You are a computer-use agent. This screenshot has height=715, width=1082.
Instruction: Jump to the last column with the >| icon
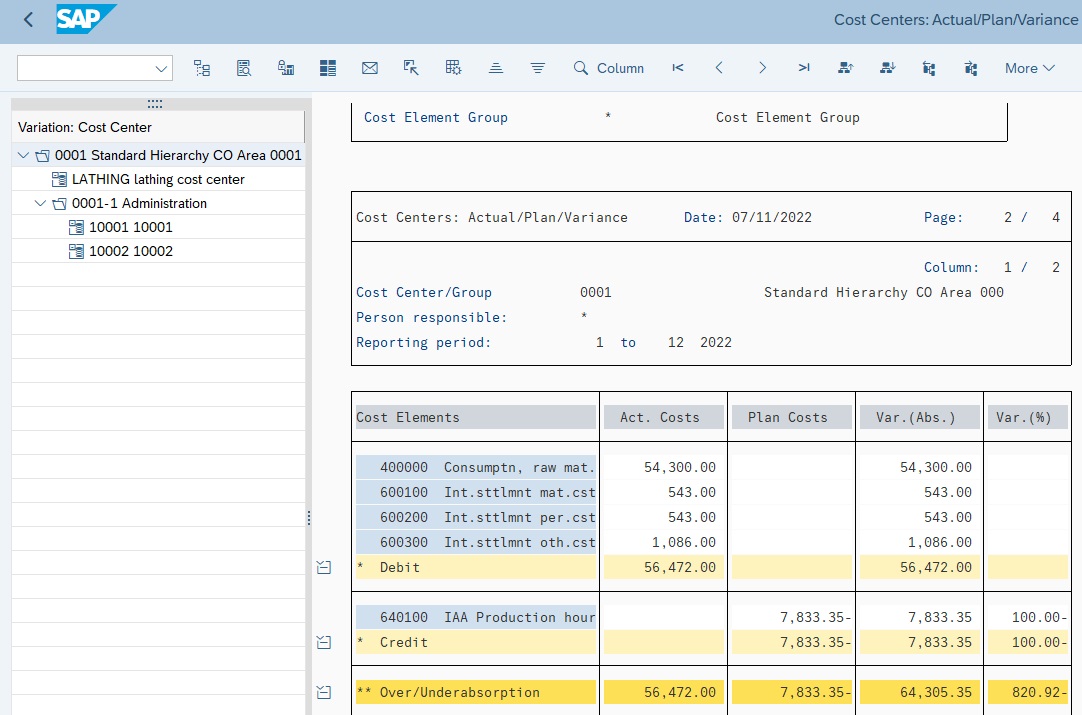(804, 68)
